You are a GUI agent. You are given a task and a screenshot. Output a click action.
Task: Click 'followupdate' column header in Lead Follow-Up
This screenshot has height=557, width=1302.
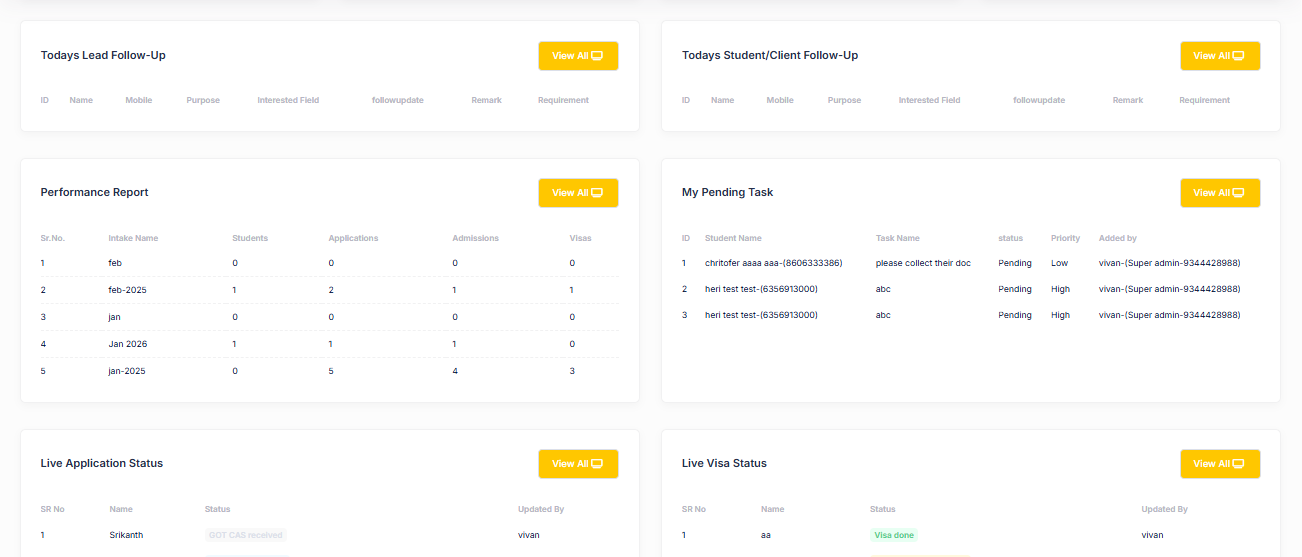click(397, 100)
